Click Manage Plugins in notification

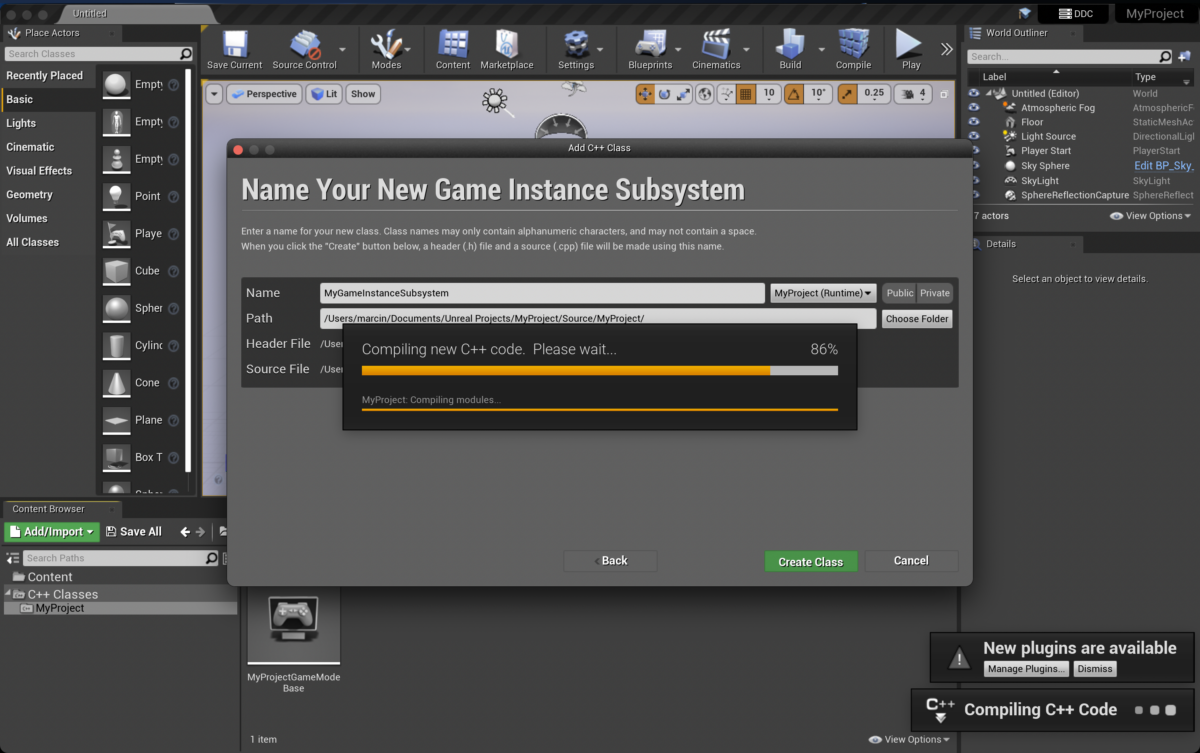pyautogui.click(x=1027, y=669)
